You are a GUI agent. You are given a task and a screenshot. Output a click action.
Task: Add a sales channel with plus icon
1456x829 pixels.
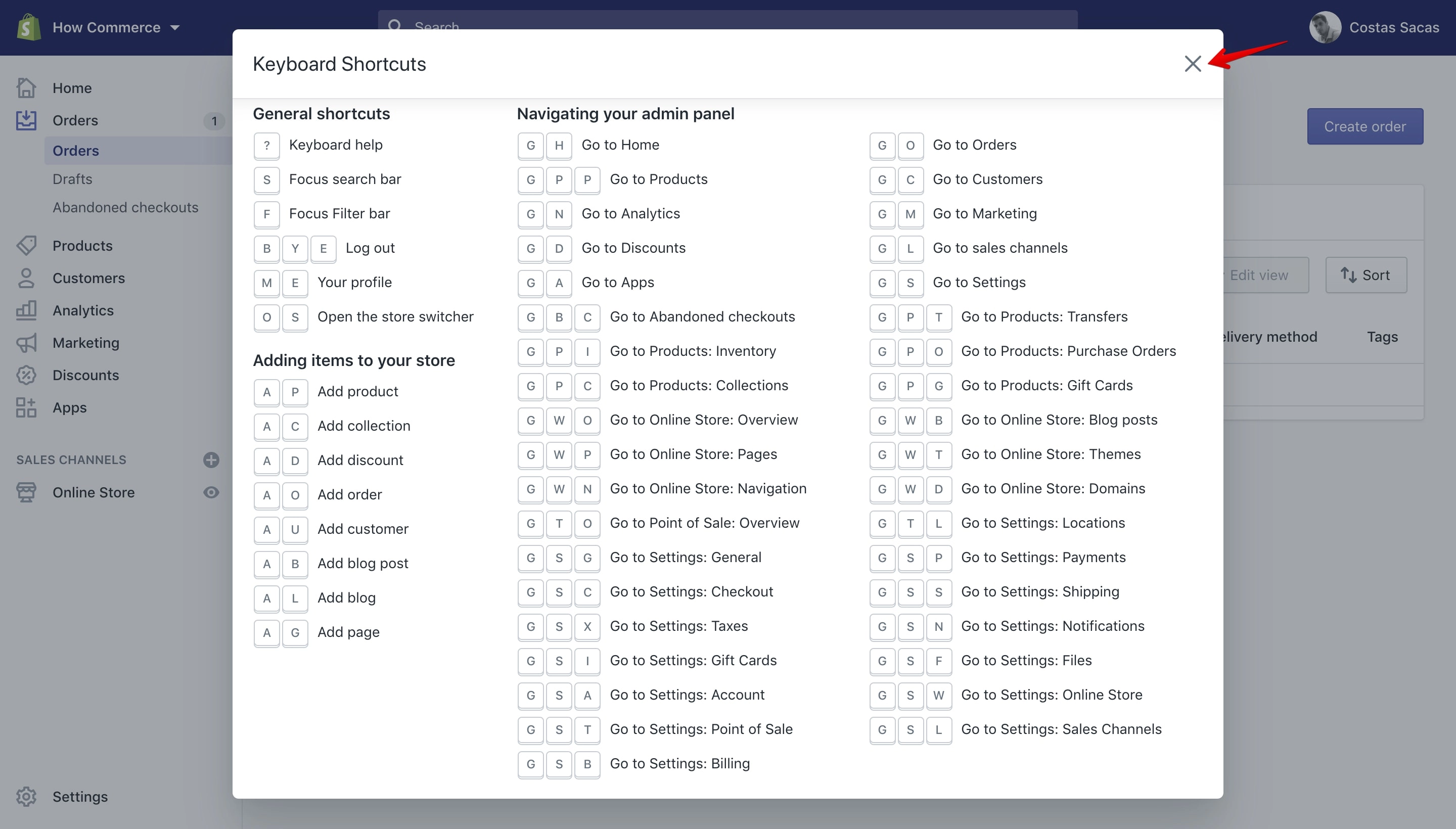point(211,460)
